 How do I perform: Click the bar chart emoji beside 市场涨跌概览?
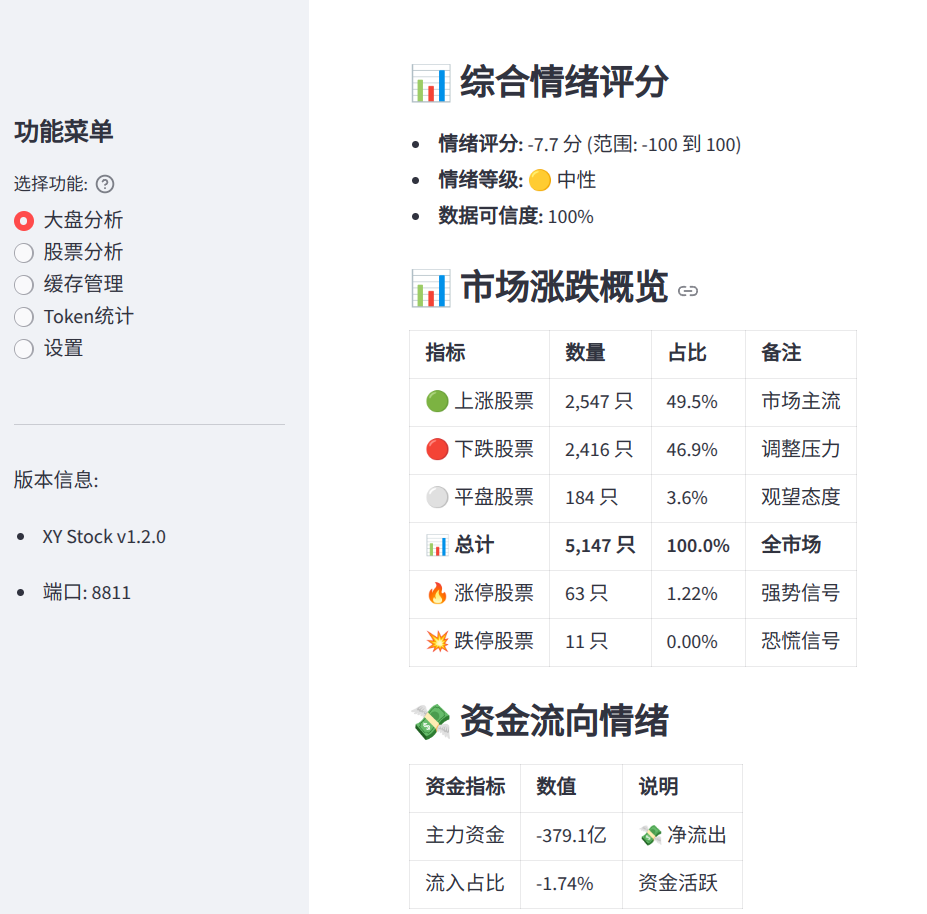430,288
